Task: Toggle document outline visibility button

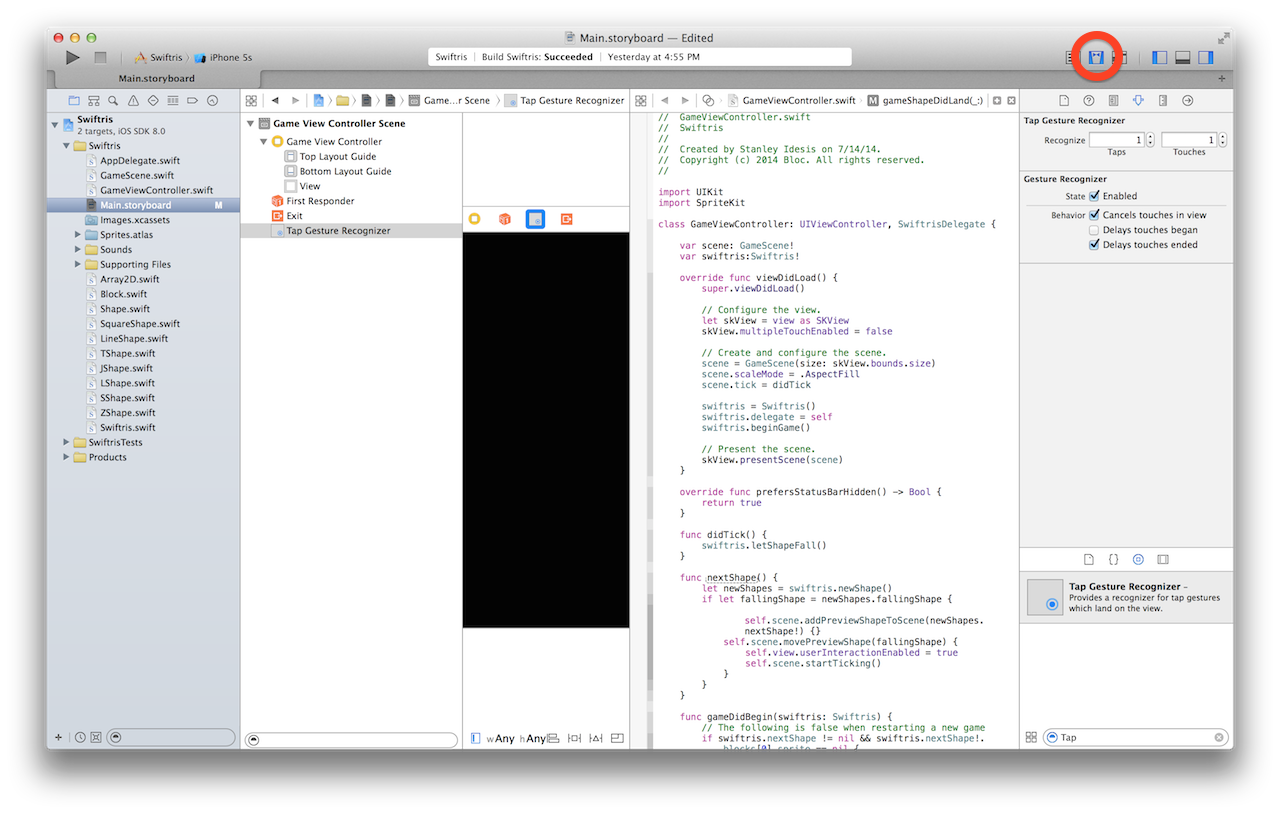Action: [x=476, y=739]
